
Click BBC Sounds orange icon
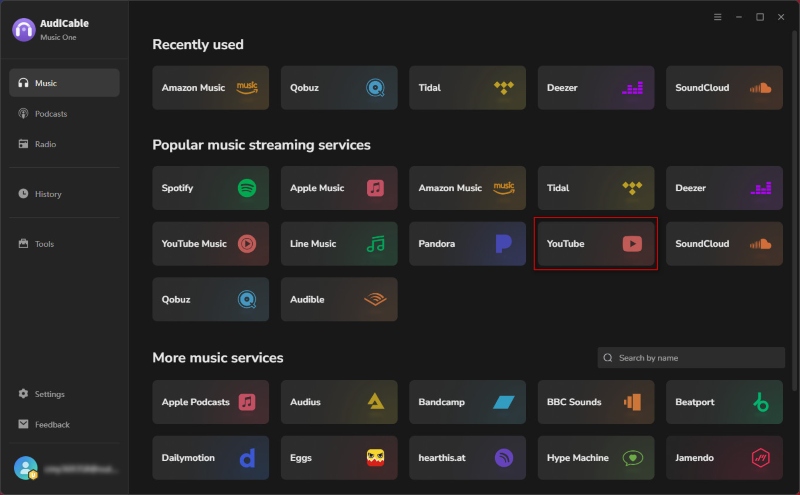tap(632, 402)
